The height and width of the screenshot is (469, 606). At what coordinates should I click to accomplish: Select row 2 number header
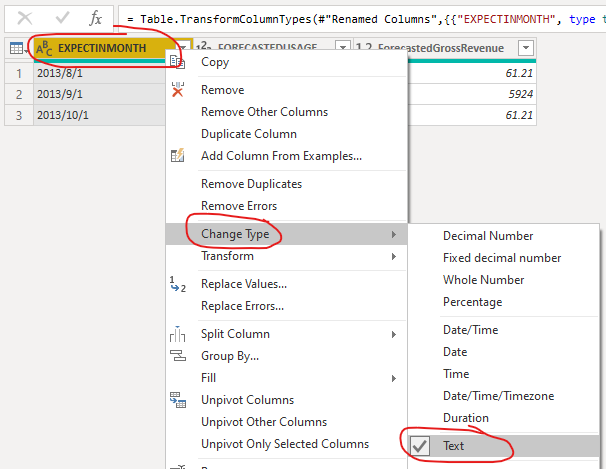pos(19,94)
